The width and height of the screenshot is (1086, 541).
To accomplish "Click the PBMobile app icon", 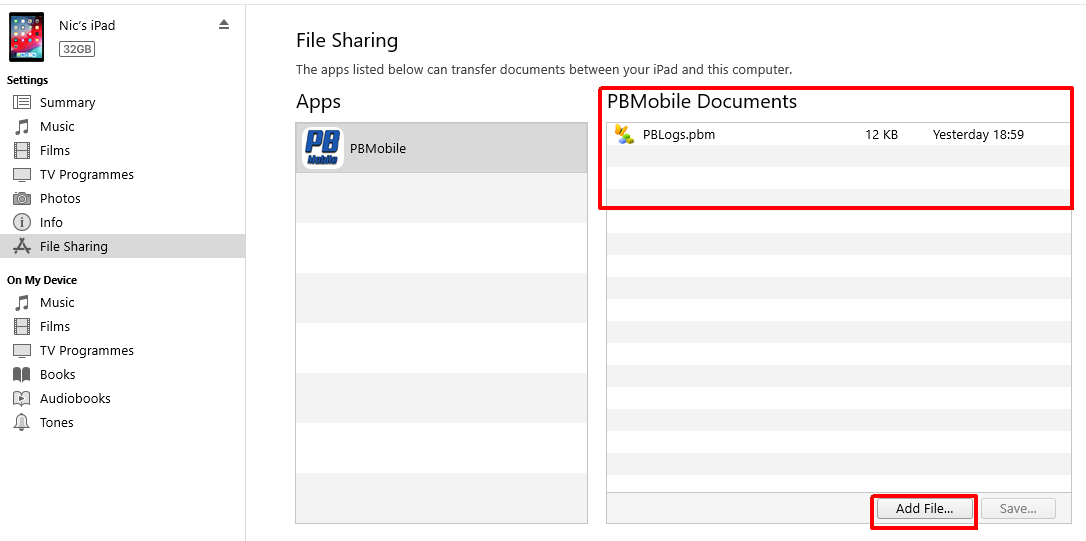I will click(x=323, y=148).
